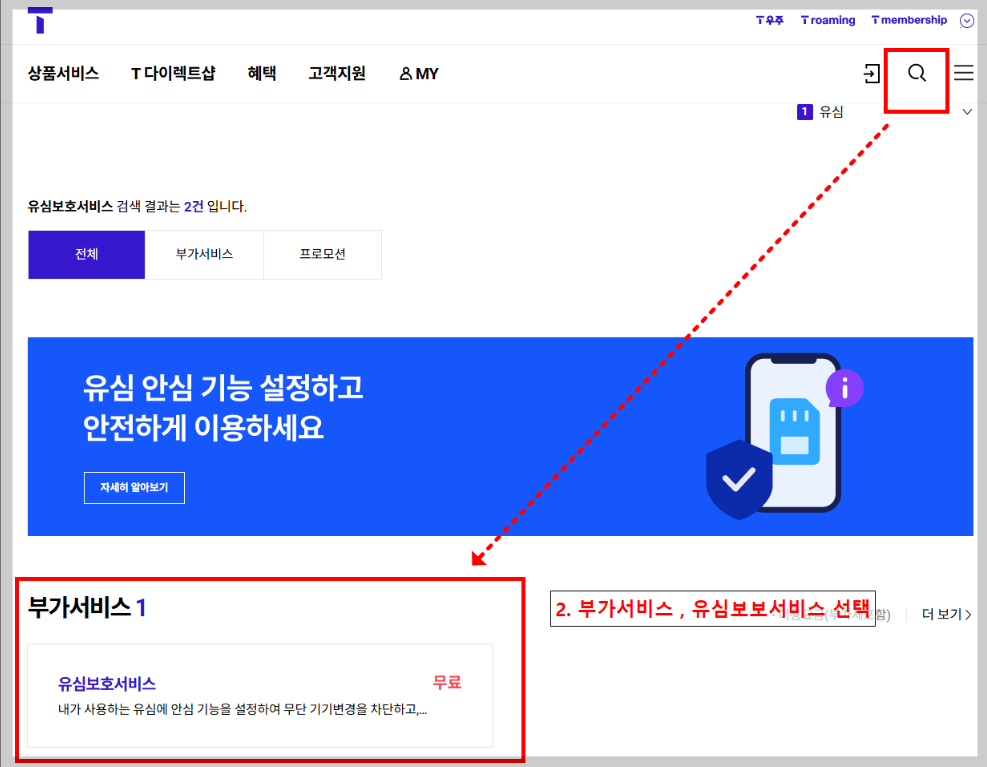The image size is (987, 767).
Task: Select the 전체 tab
Action: click(x=86, y=254)
